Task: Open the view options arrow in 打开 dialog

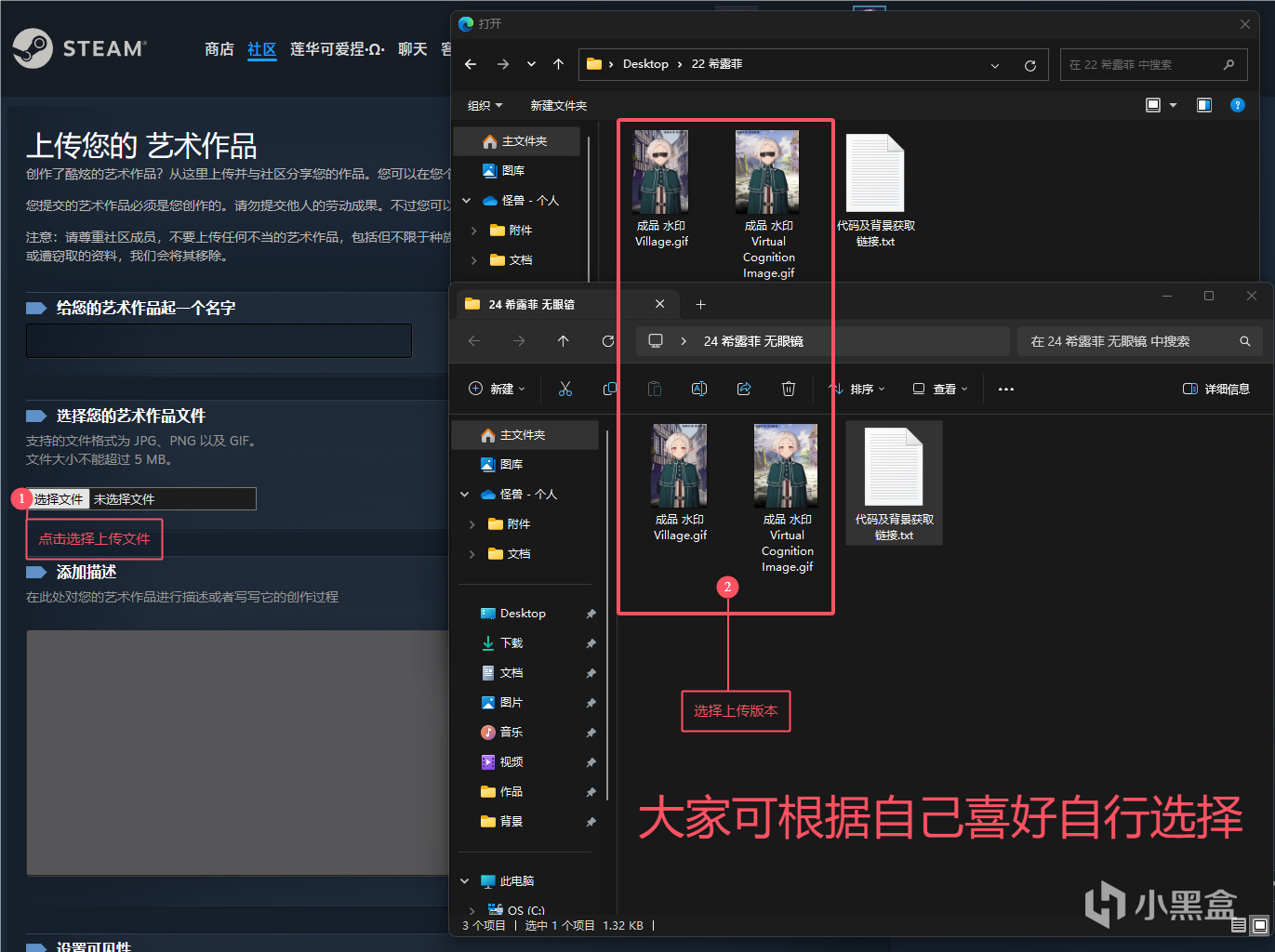Action: click(1174, 105)
